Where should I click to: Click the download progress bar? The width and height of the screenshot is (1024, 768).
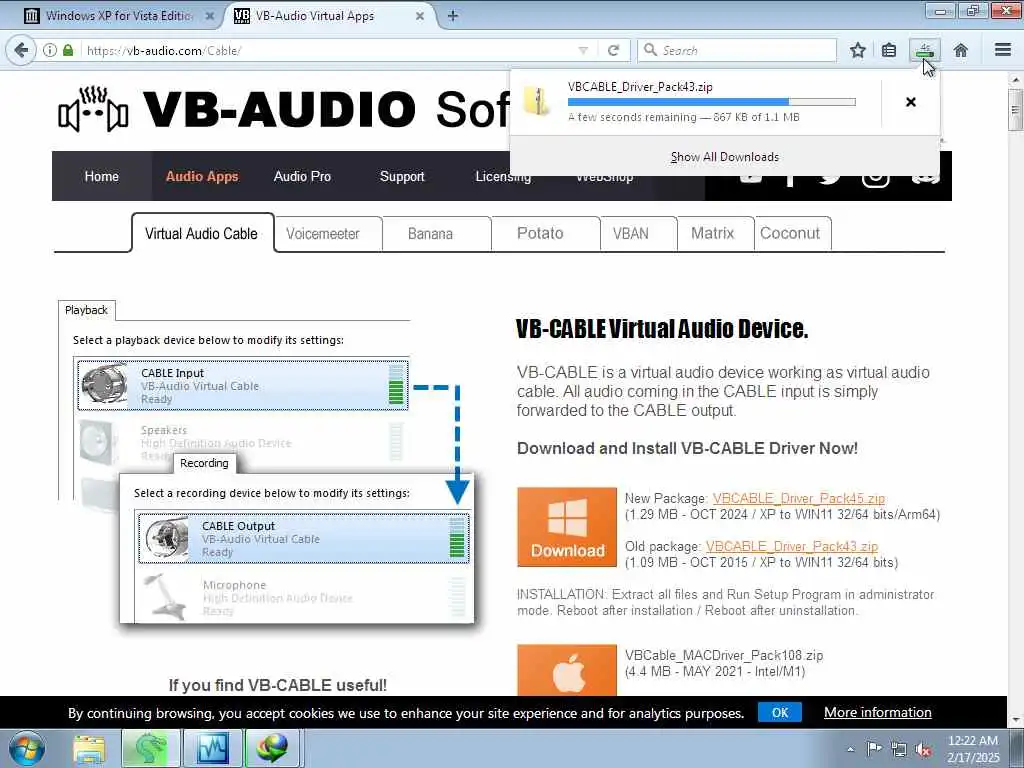712,102
